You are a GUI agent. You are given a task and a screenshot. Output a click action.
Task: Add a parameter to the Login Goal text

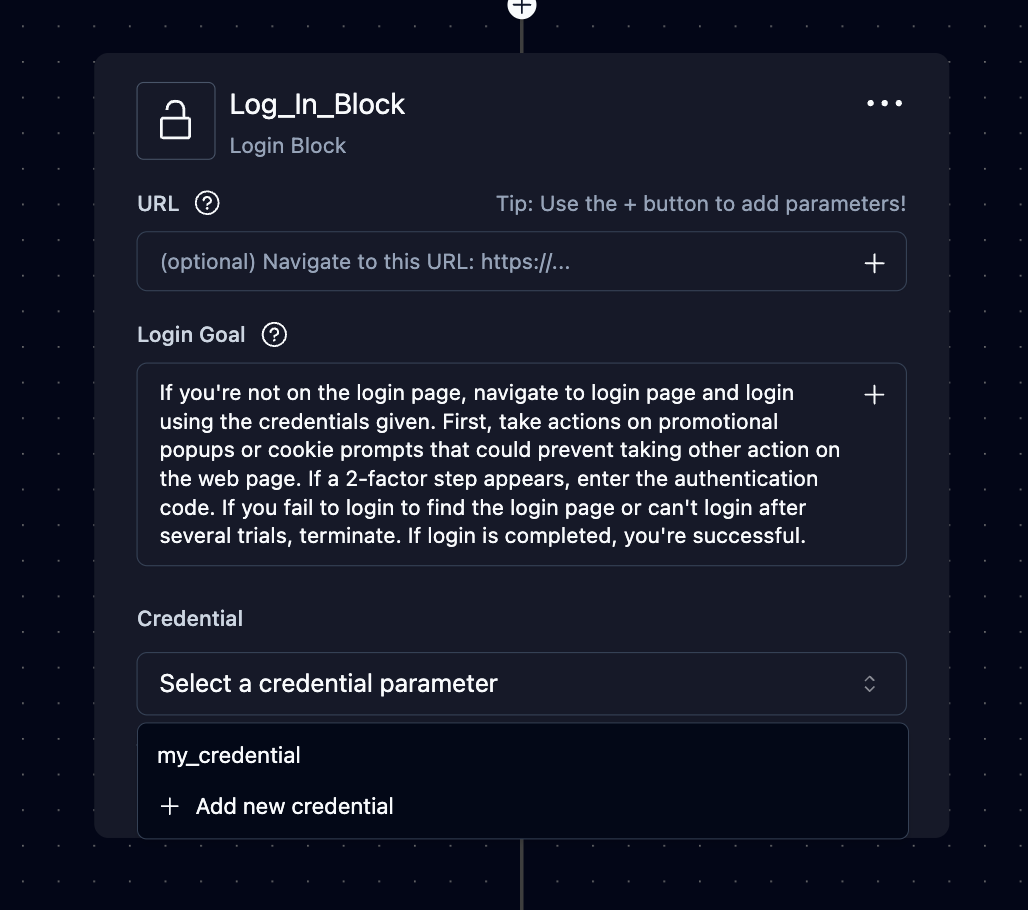coord(874,395)
